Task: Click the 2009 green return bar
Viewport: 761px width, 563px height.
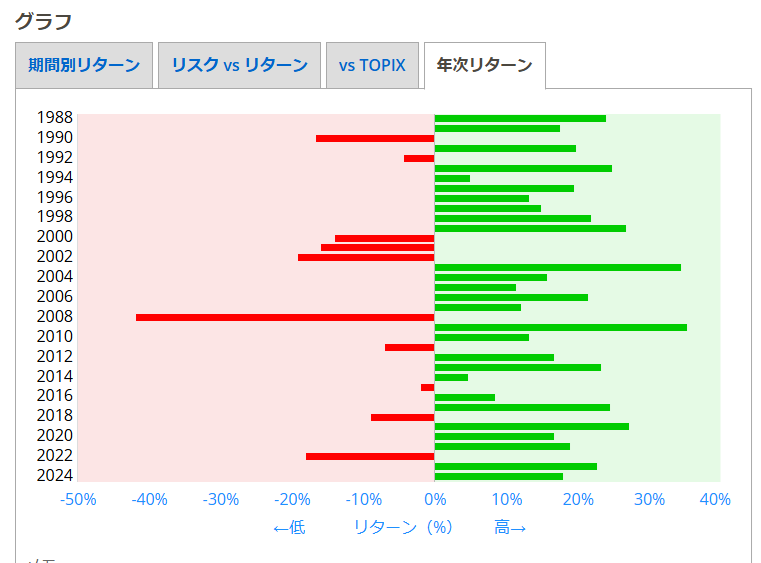Action: point(560,327)
